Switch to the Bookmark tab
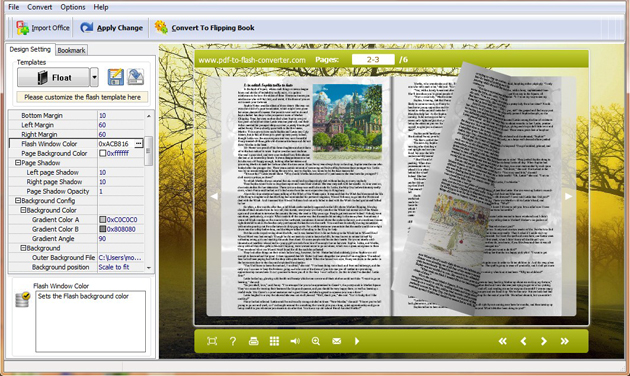Viewport: 630px width, 376px height. [x=71, y=50]
